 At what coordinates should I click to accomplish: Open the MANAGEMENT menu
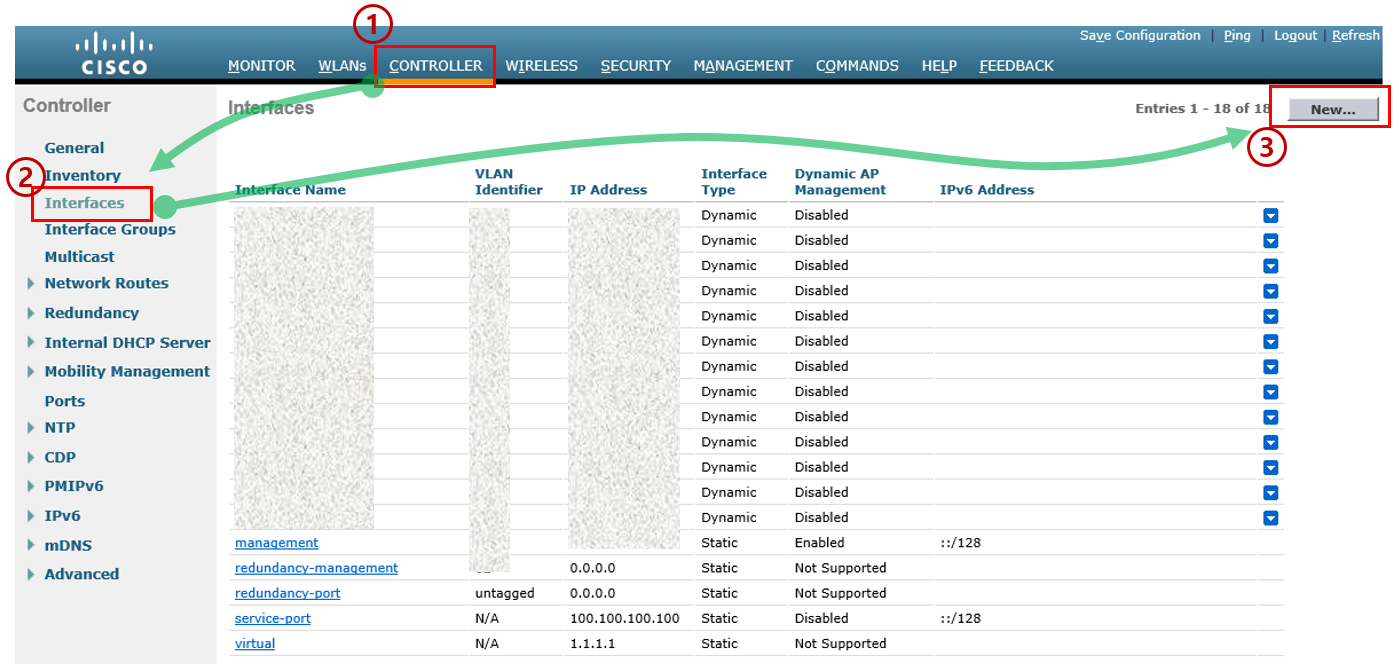click(x=743, y=66)
